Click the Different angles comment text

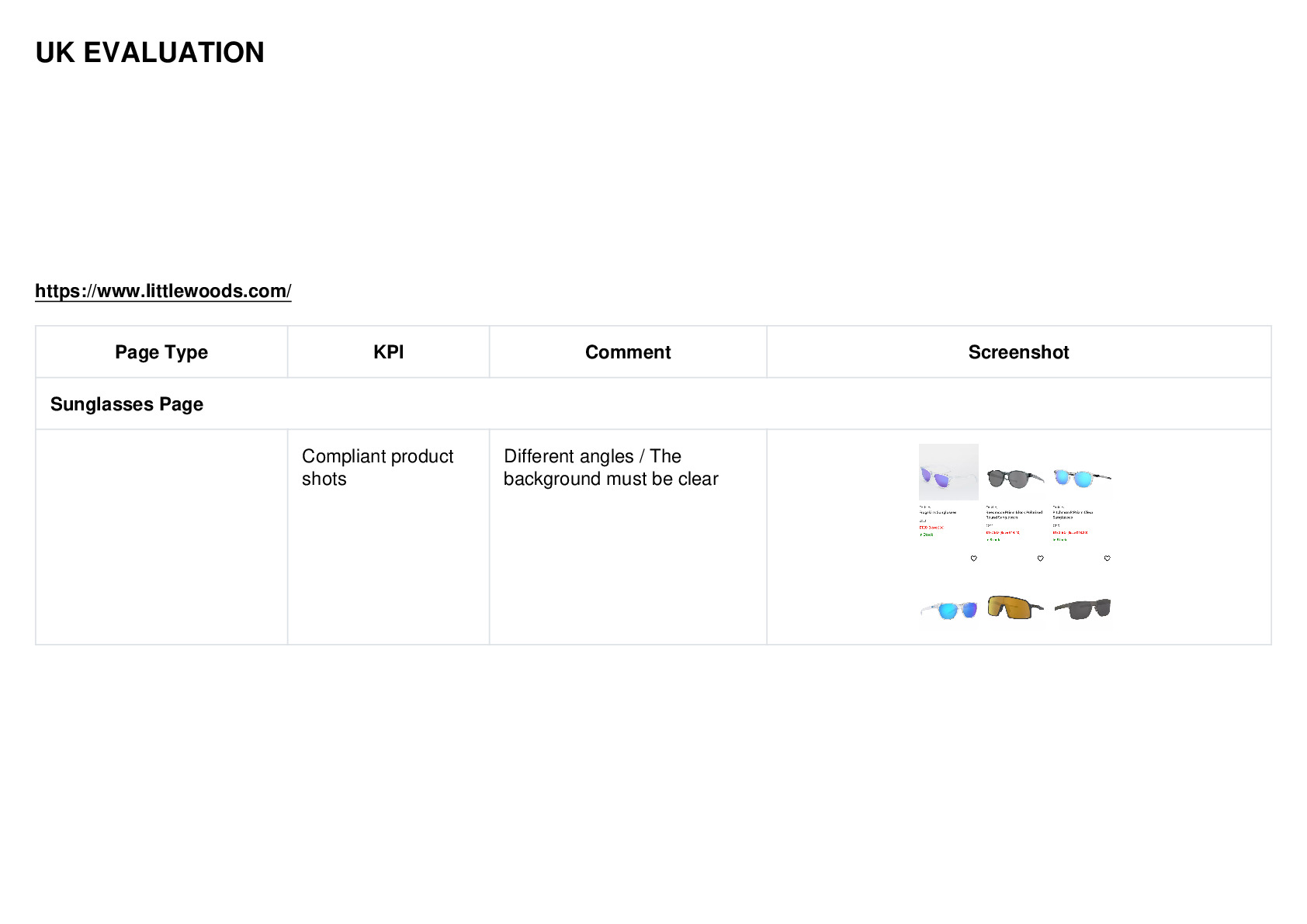(611, 467)
